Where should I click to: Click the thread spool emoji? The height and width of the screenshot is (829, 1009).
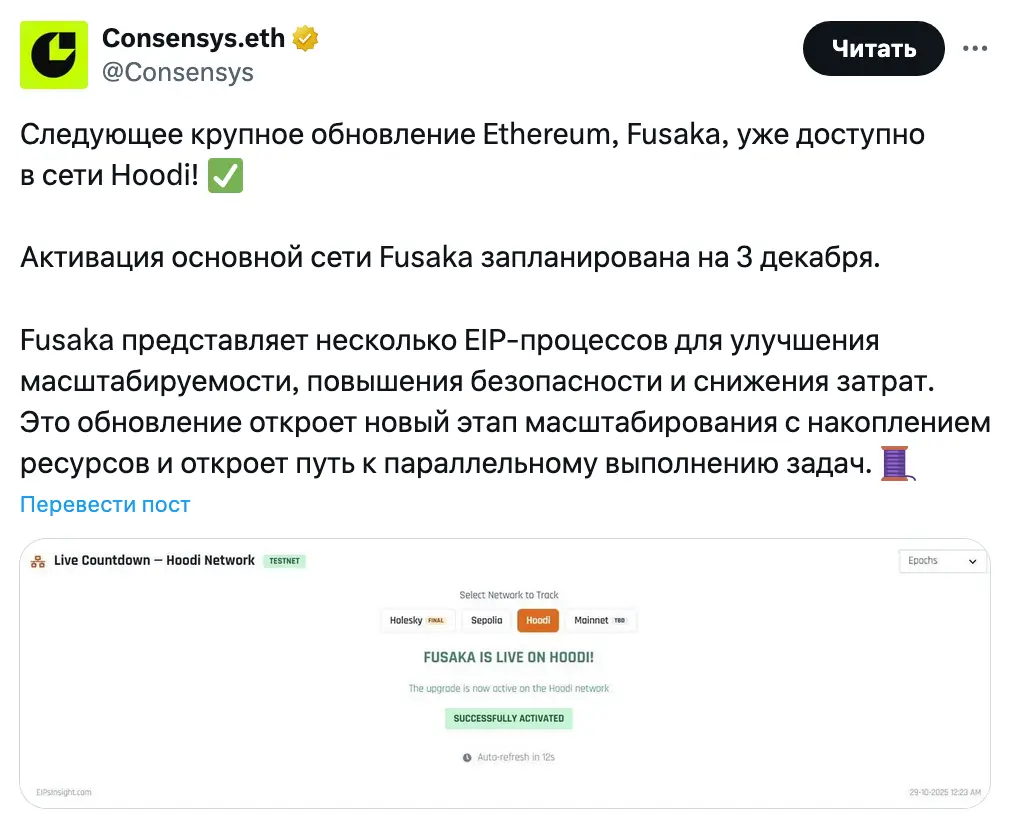(x=894, y=464)
